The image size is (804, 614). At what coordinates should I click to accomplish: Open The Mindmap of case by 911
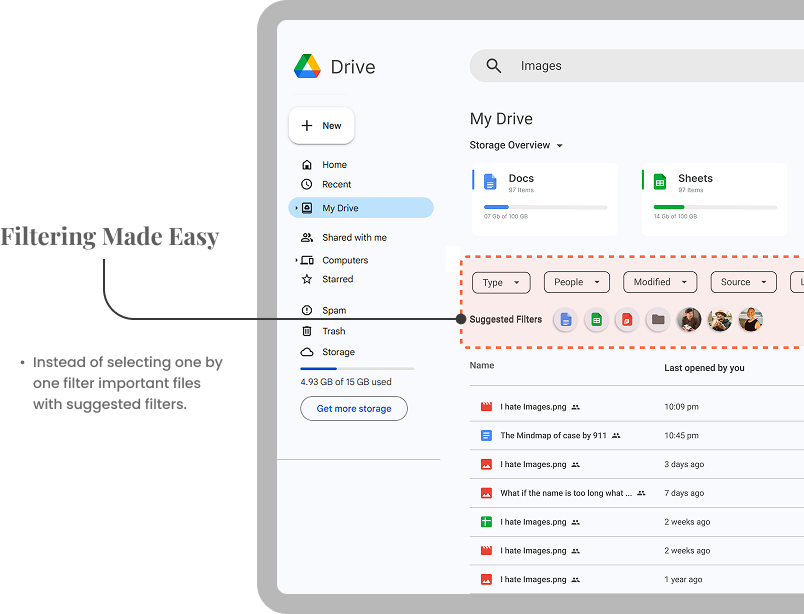(x=553, y=435)
